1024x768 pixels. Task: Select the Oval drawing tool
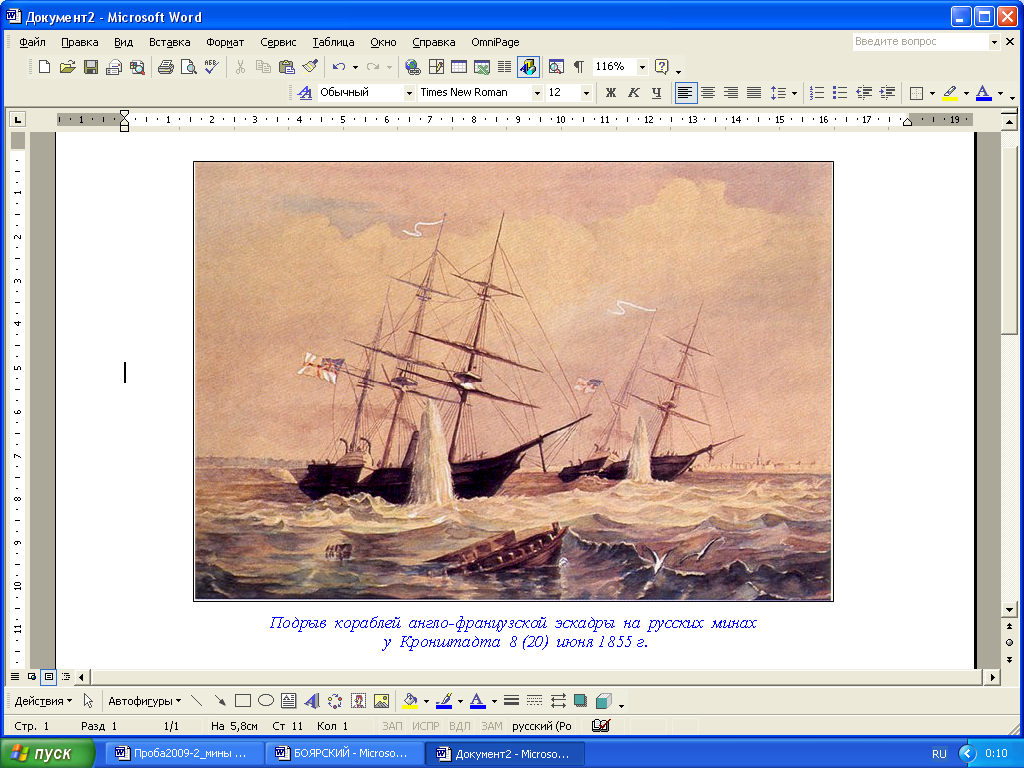click(x=266, y=701)
